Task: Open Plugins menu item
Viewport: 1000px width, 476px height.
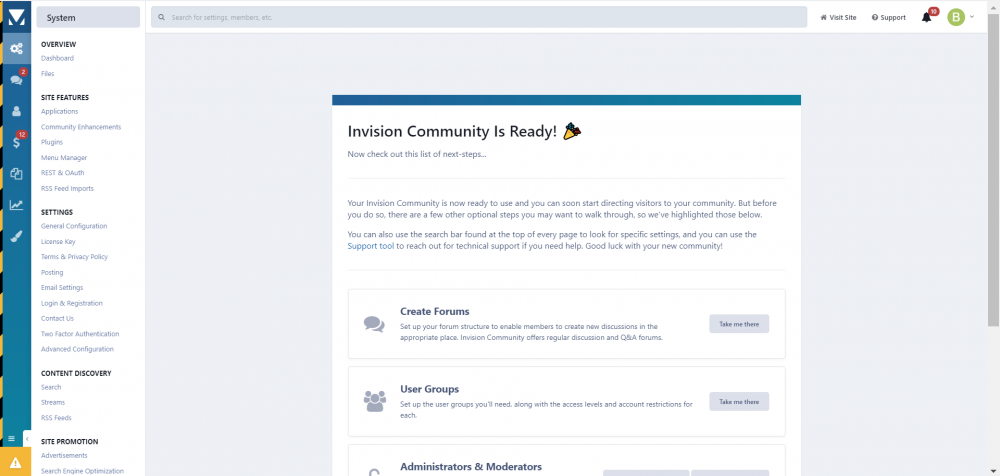Action: click(52, 142)
